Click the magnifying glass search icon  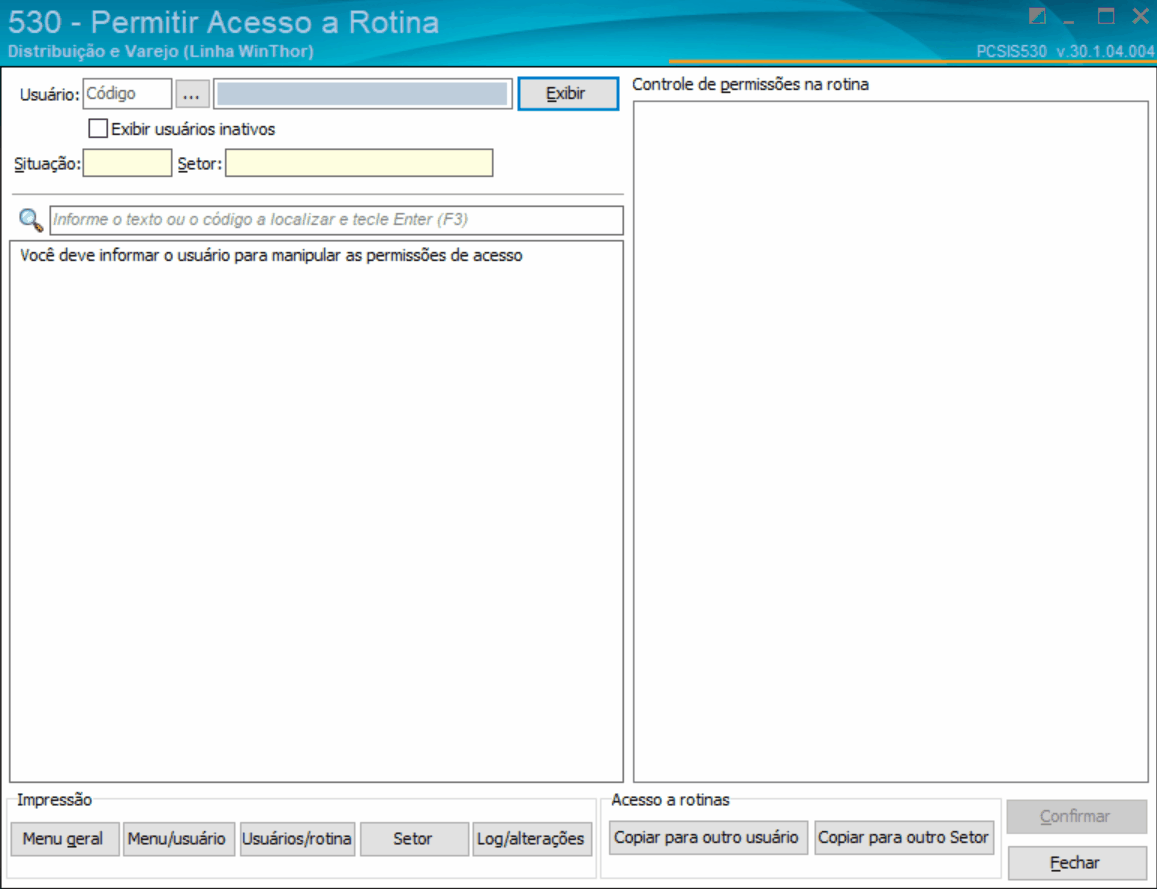tap(31, 220)
